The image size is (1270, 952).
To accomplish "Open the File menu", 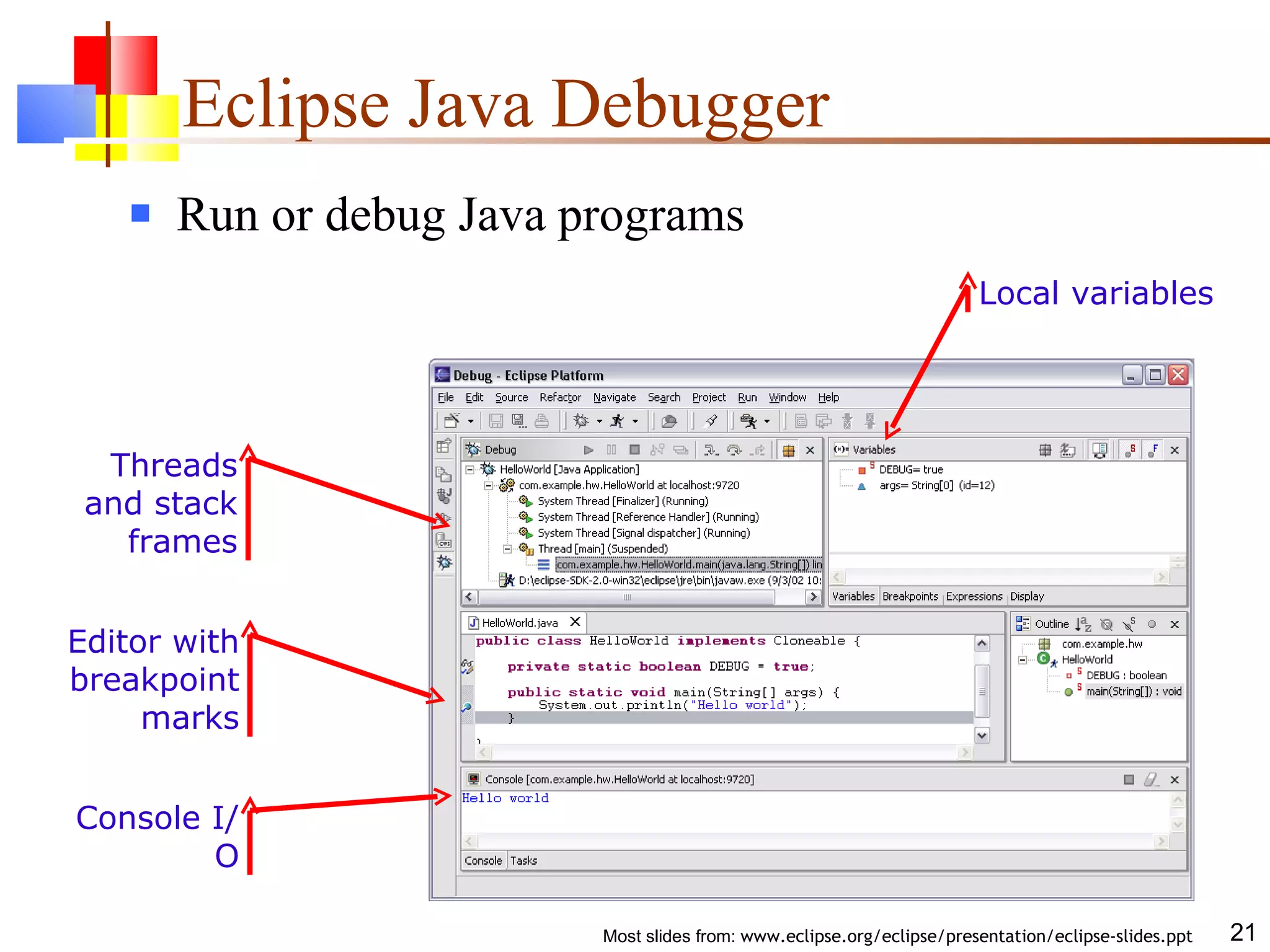I will 445,397.
